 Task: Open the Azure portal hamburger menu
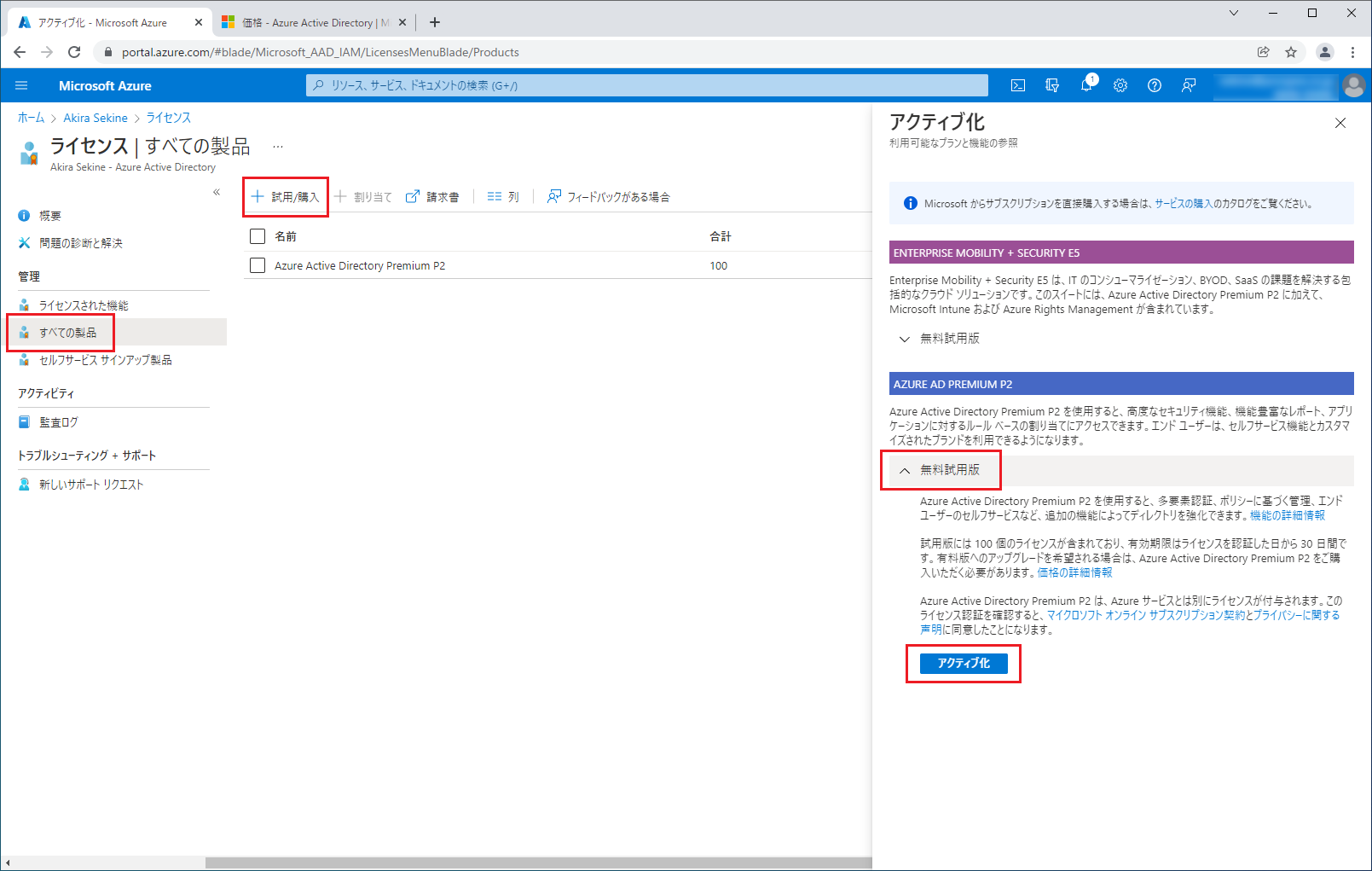(x=21, y=85)
